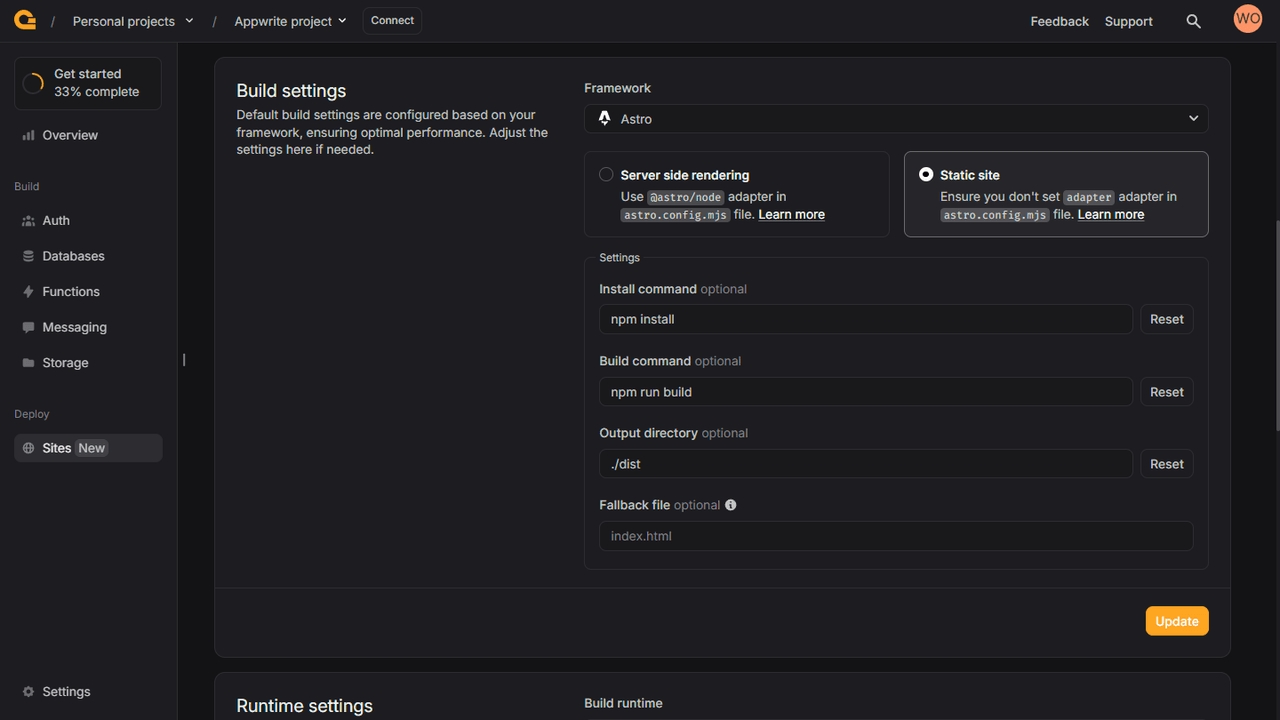
Task: Click the Fallback file input field
Action: 895,536
